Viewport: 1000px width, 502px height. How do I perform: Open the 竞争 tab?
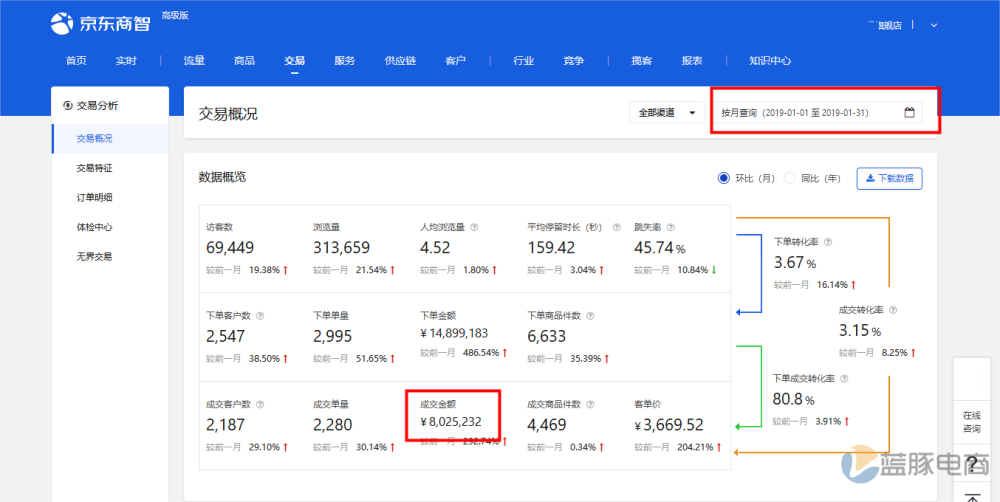[x=573, y=61]
